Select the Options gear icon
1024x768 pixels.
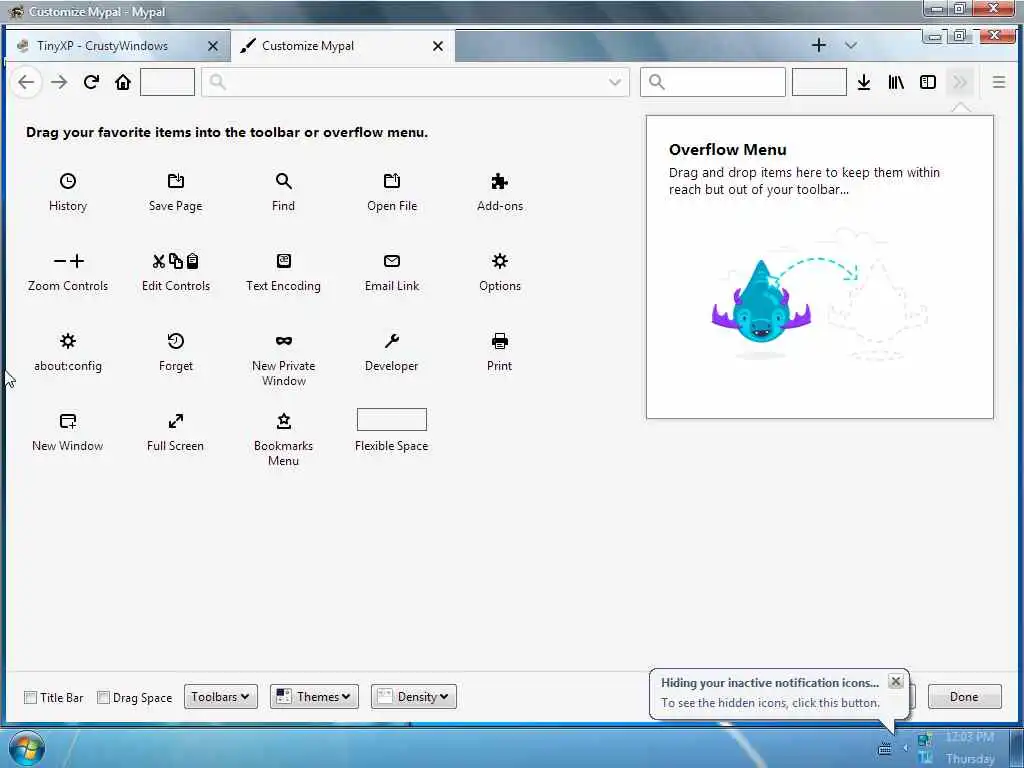point(500,261)
